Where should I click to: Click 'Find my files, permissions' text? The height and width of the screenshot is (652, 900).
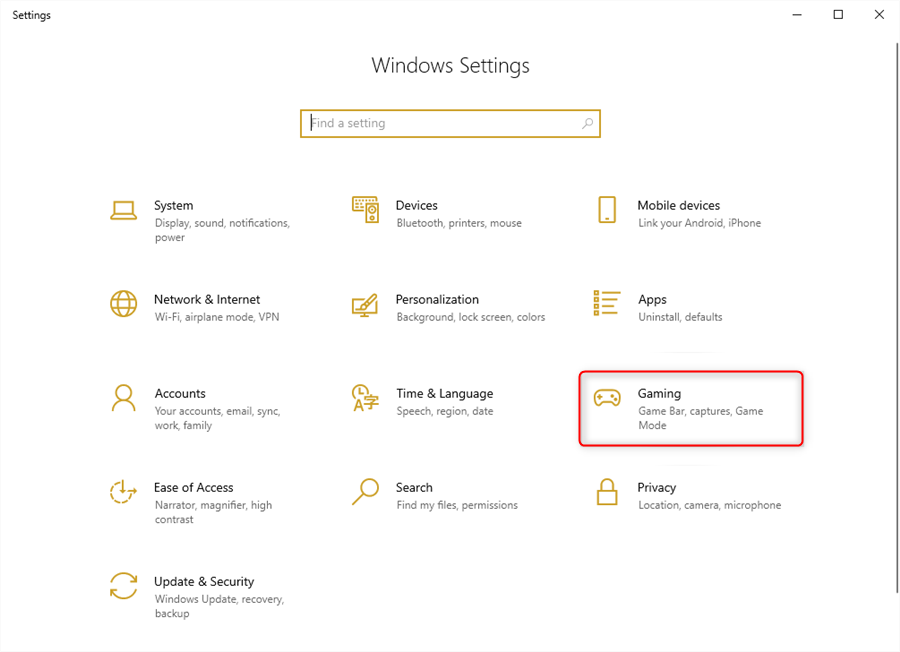pos(457,506)
